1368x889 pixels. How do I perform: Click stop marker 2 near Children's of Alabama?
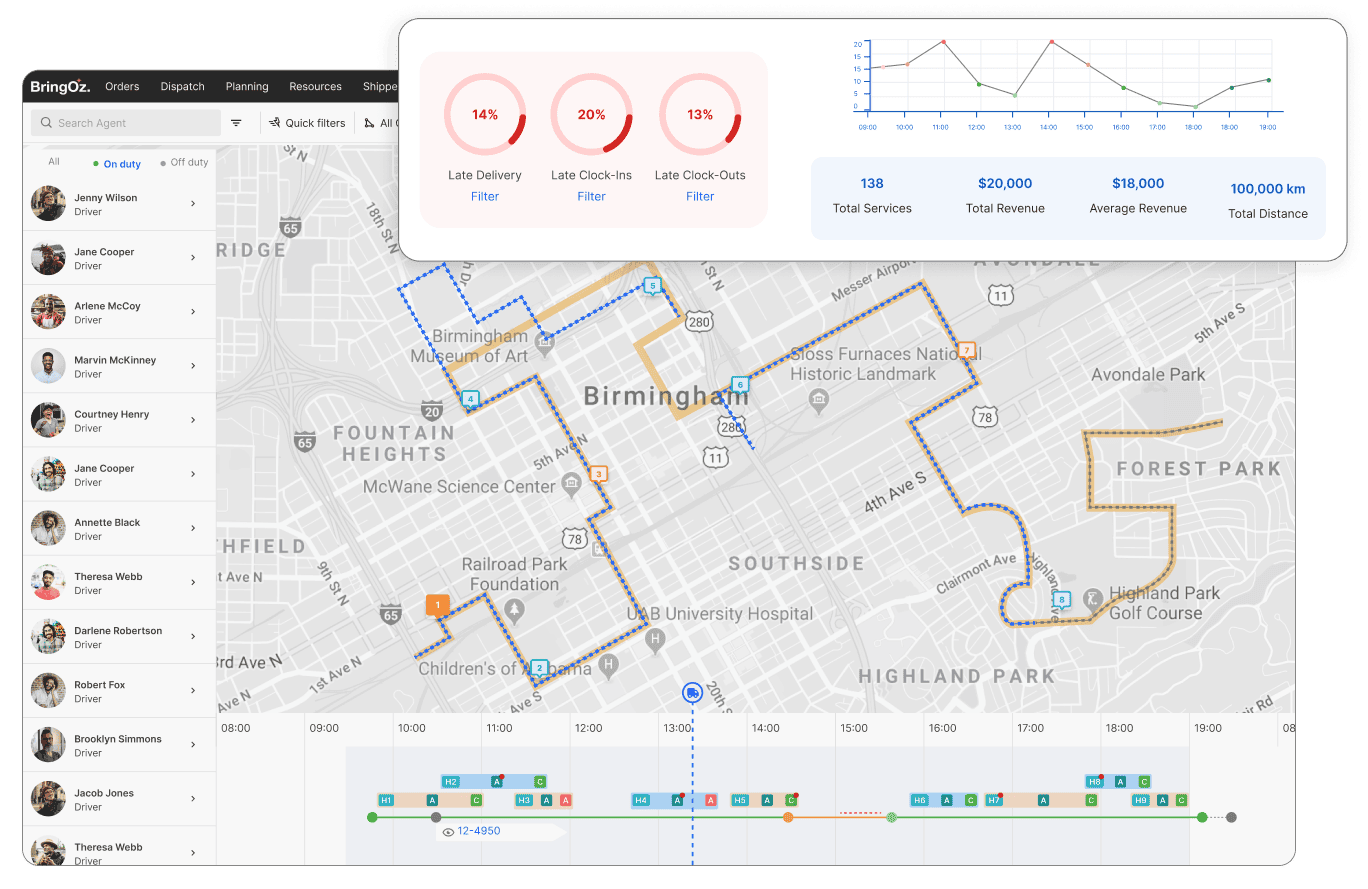[x=539, y=668]
